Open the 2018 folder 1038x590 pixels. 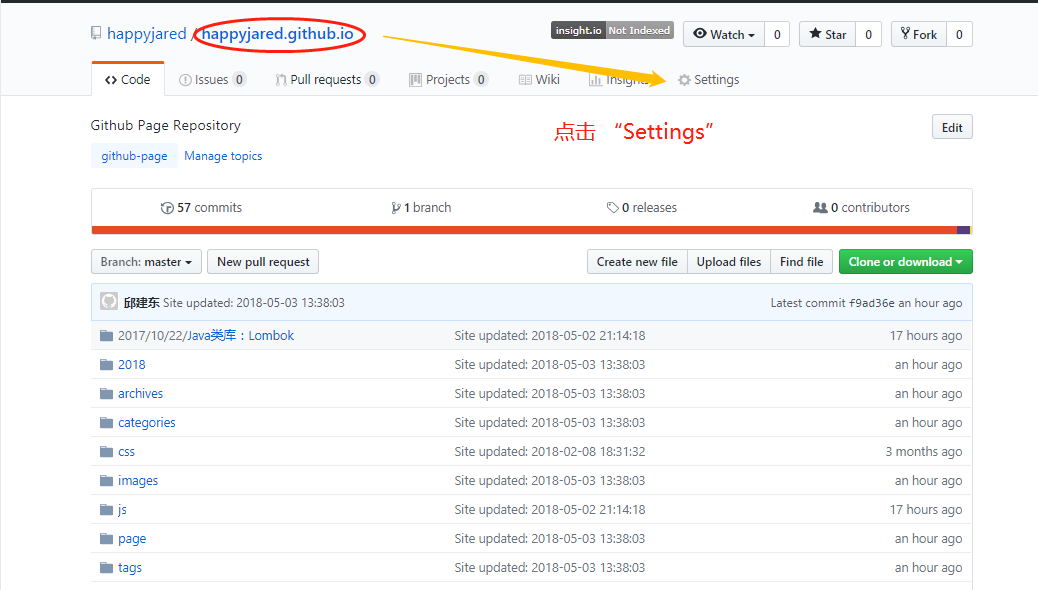[132, 365]
